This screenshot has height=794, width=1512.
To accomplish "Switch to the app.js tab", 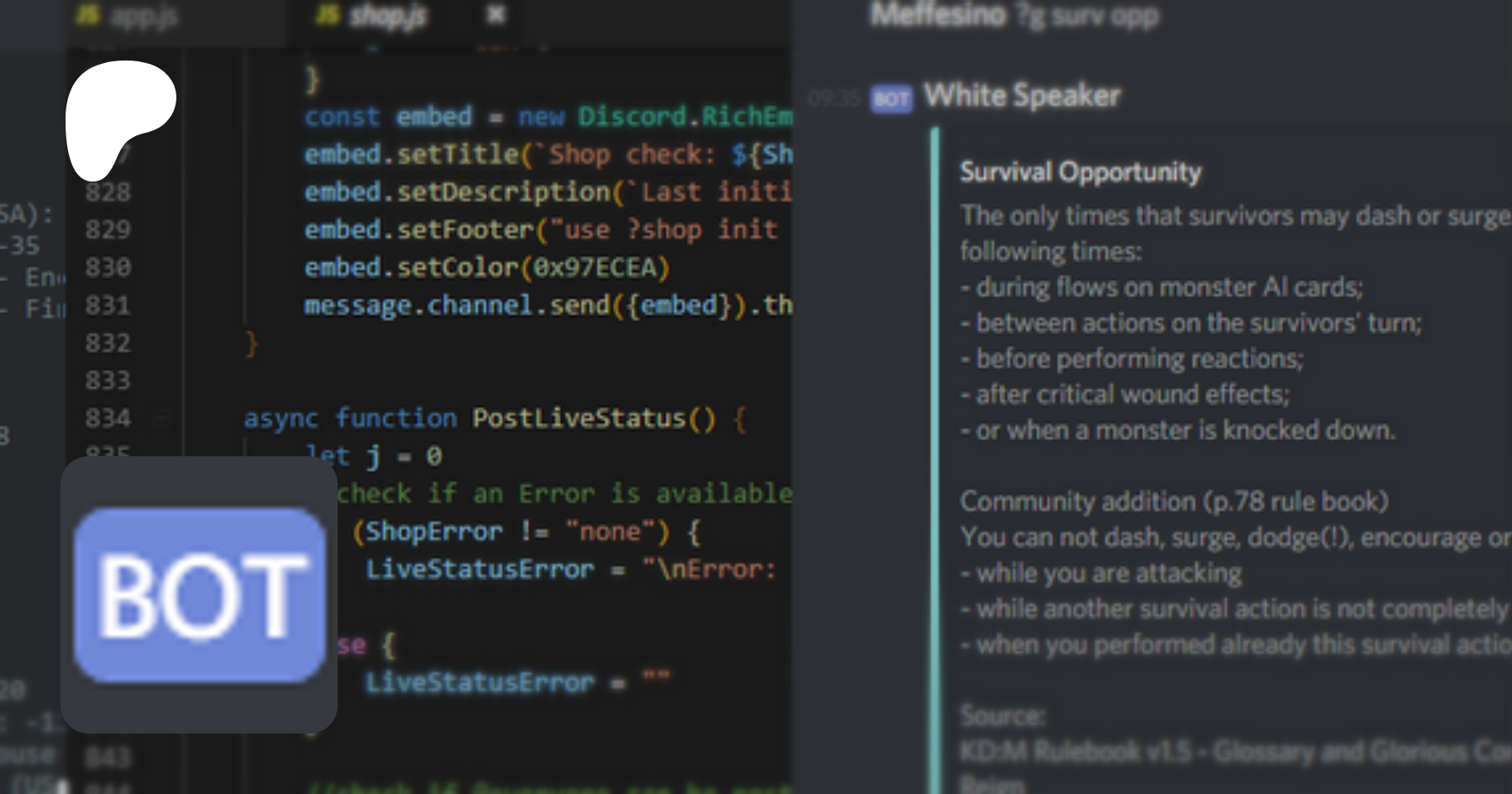I will 143,15.
